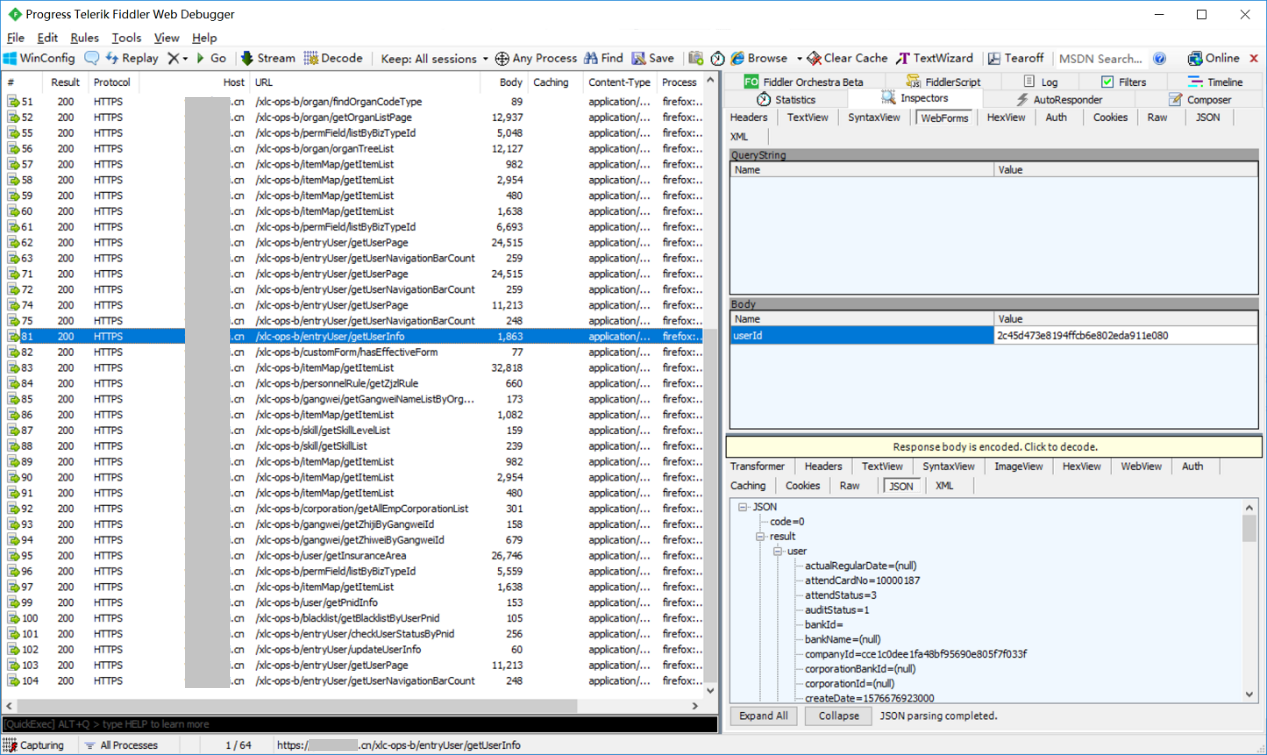Open the Help menu
Image resolution: width=1267 pixels, height=755 pixels.
coord(204,38)
